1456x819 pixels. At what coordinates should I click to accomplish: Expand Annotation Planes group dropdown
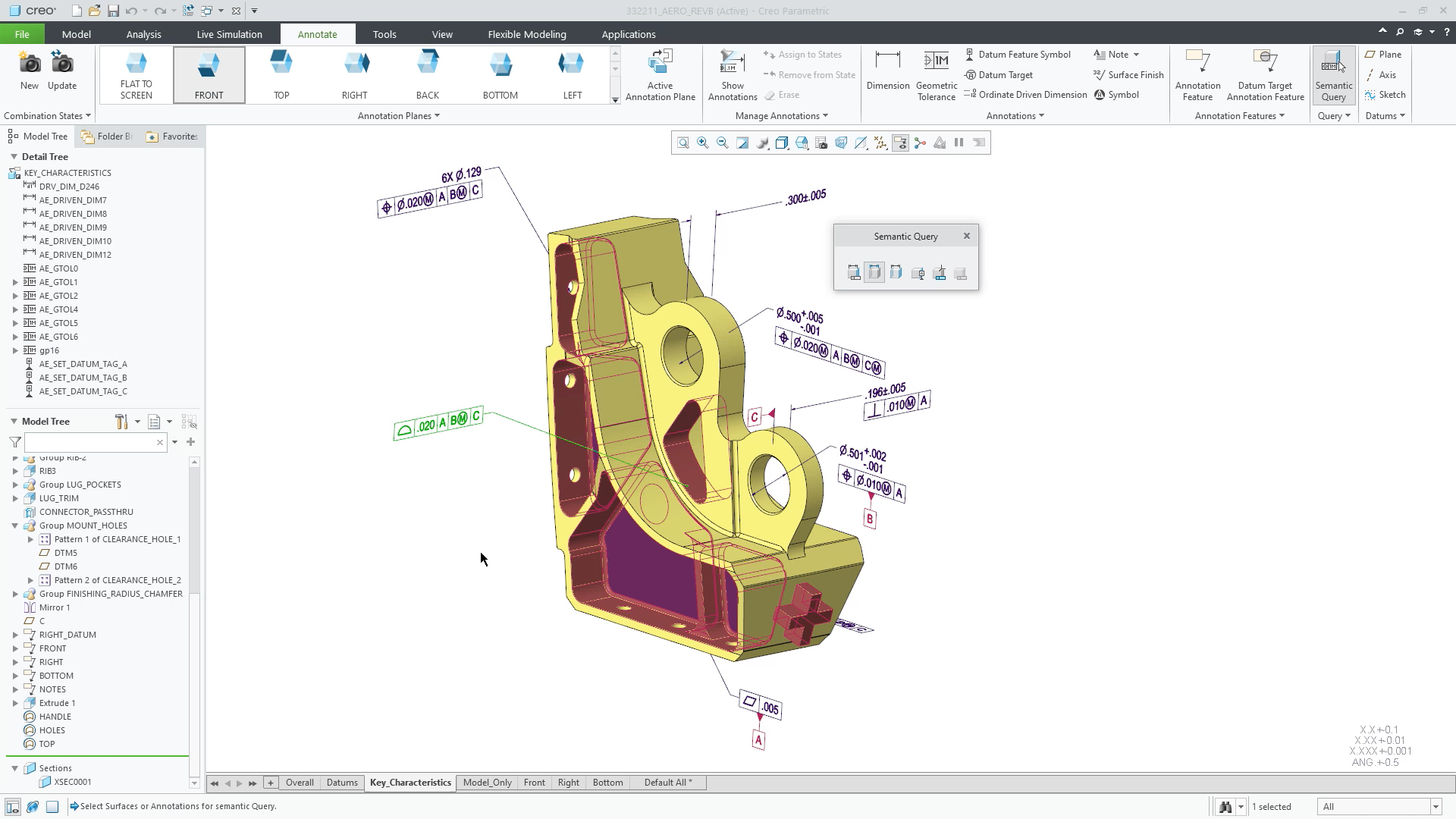pyautogui.click(x=399, y=116)
